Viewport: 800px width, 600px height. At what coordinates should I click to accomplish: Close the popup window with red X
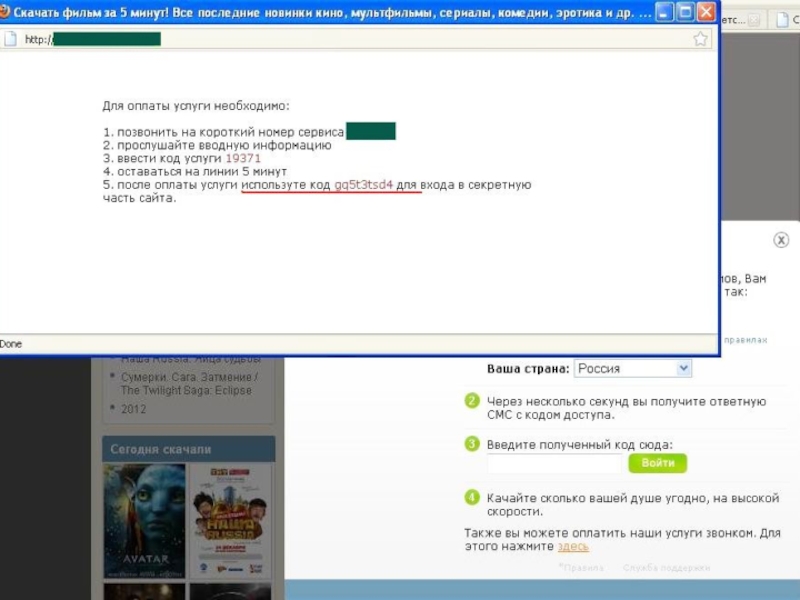(707, 12)
